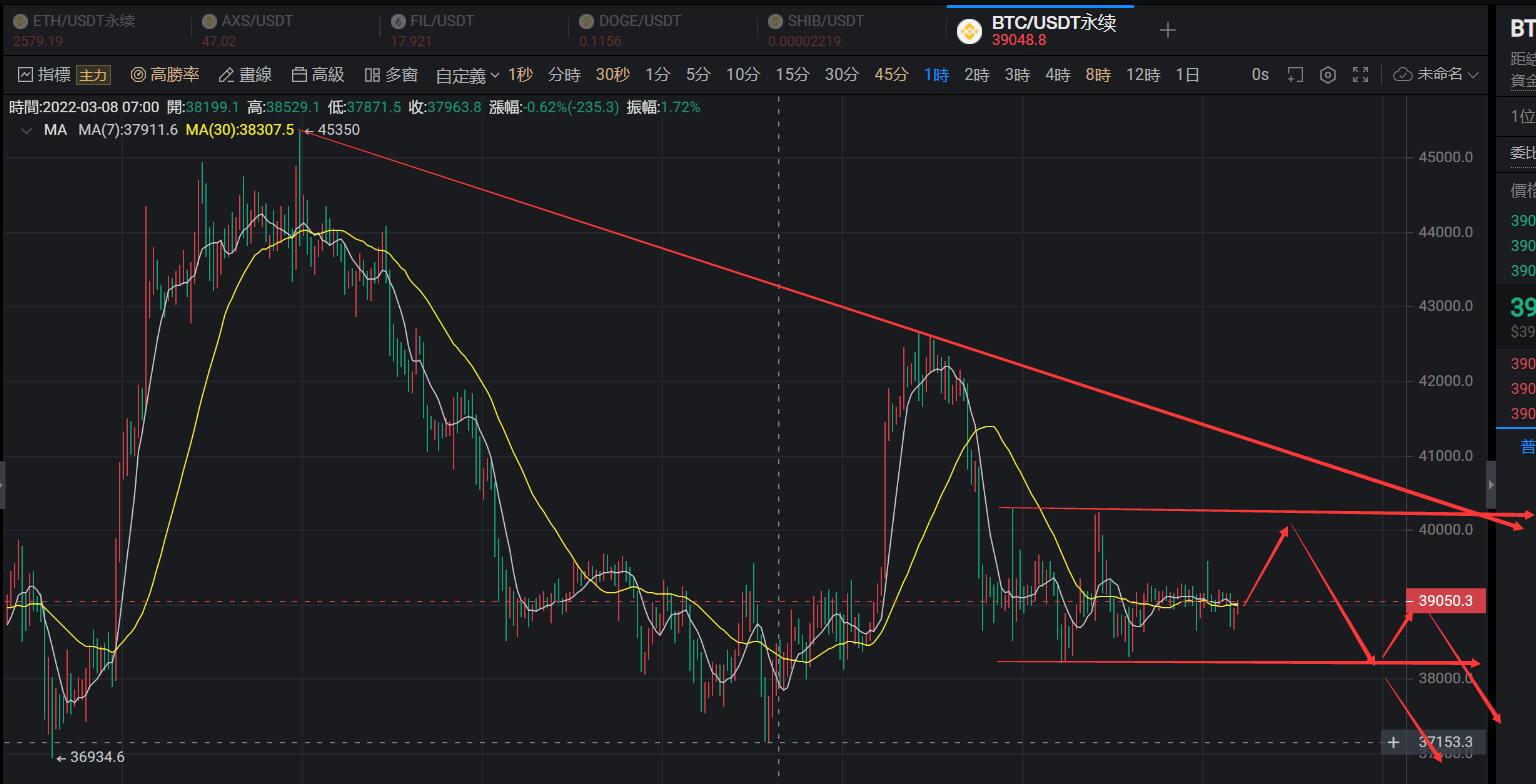Select the 10分 timeframe

(x=743, y=75)
